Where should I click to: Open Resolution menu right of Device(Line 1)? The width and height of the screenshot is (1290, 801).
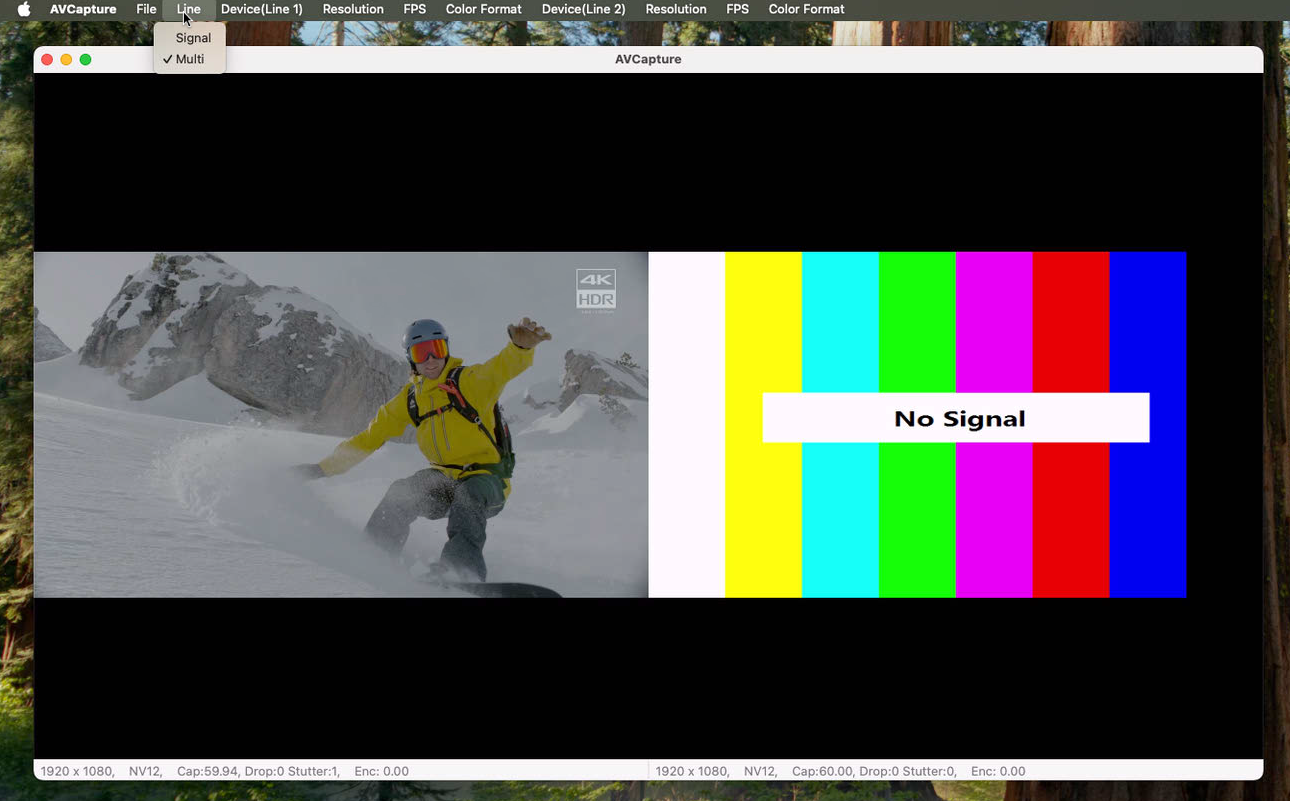pos(353,9)
